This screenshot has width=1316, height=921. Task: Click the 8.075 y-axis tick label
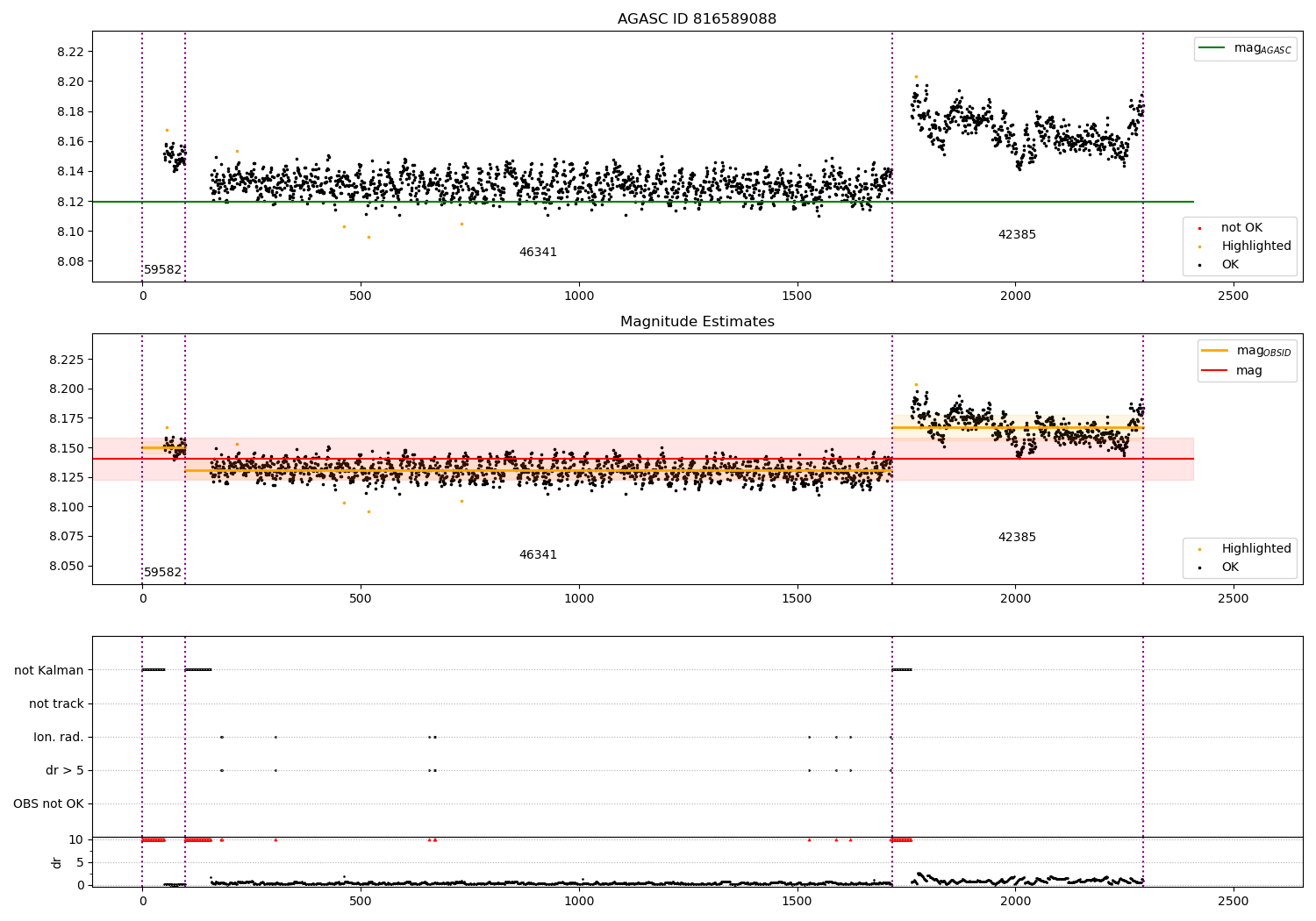pos(67,536)
